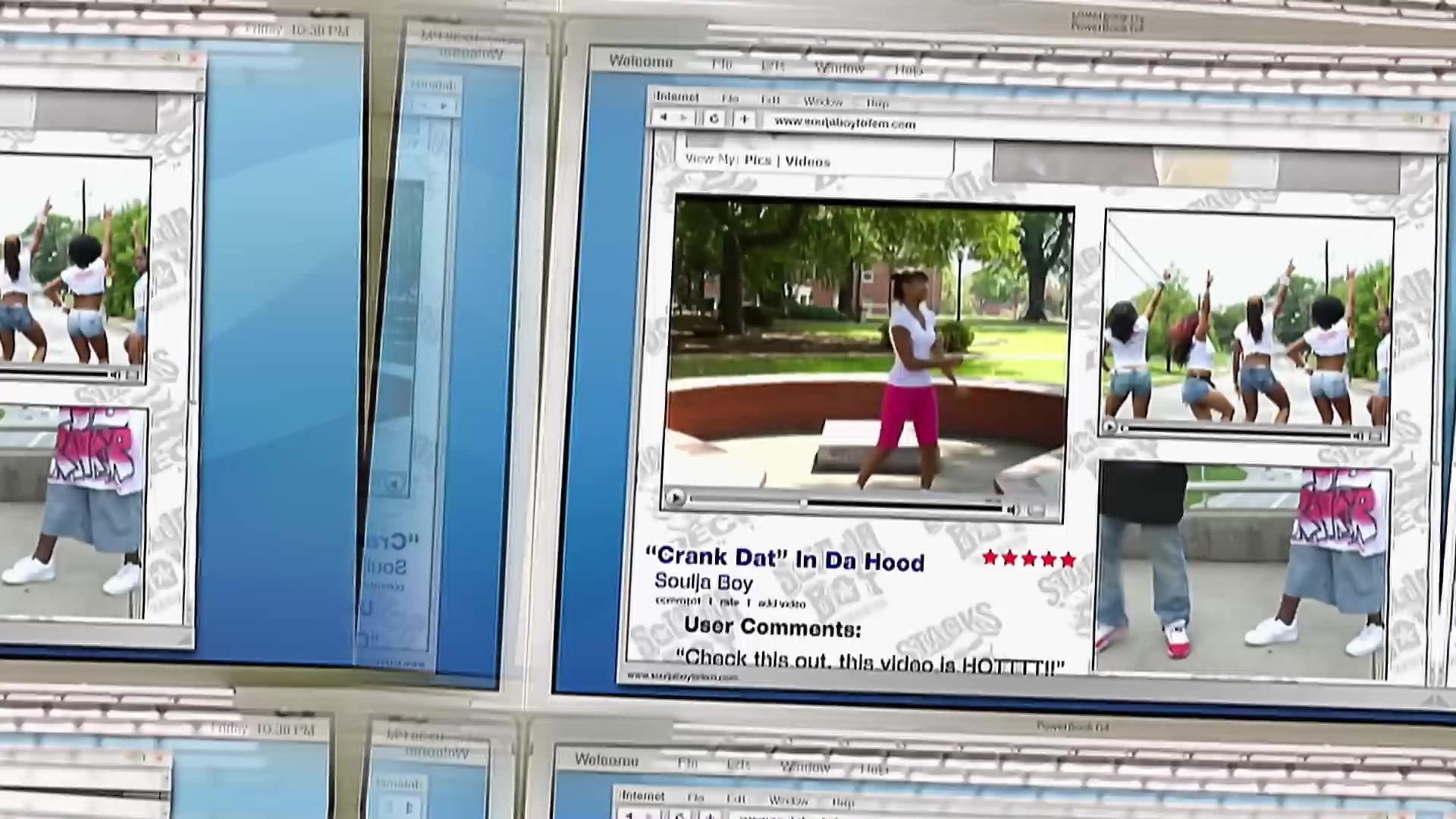Mute the right-column dancers video speaker icon
Screen dimensions: 1456x819
click(x=1357, y=435)
